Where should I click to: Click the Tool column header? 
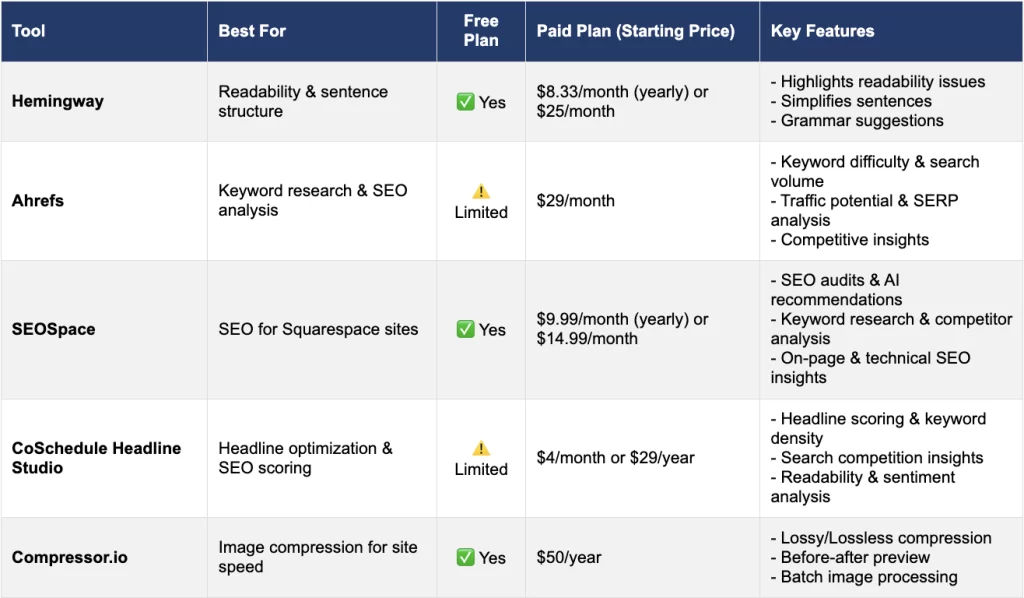29,31
